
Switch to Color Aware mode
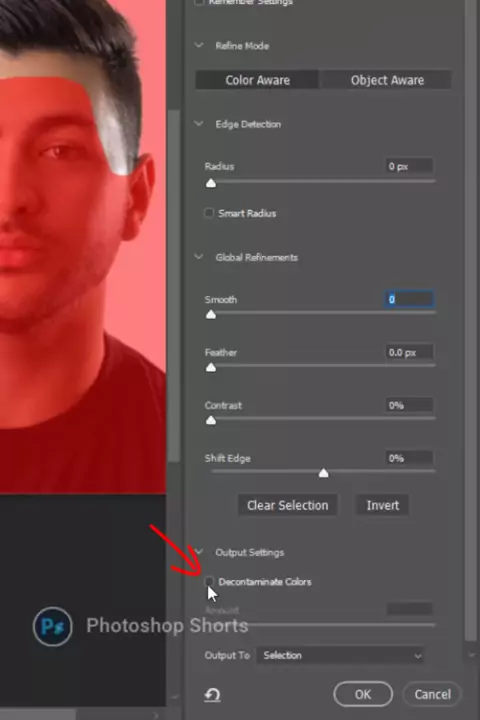257,80
